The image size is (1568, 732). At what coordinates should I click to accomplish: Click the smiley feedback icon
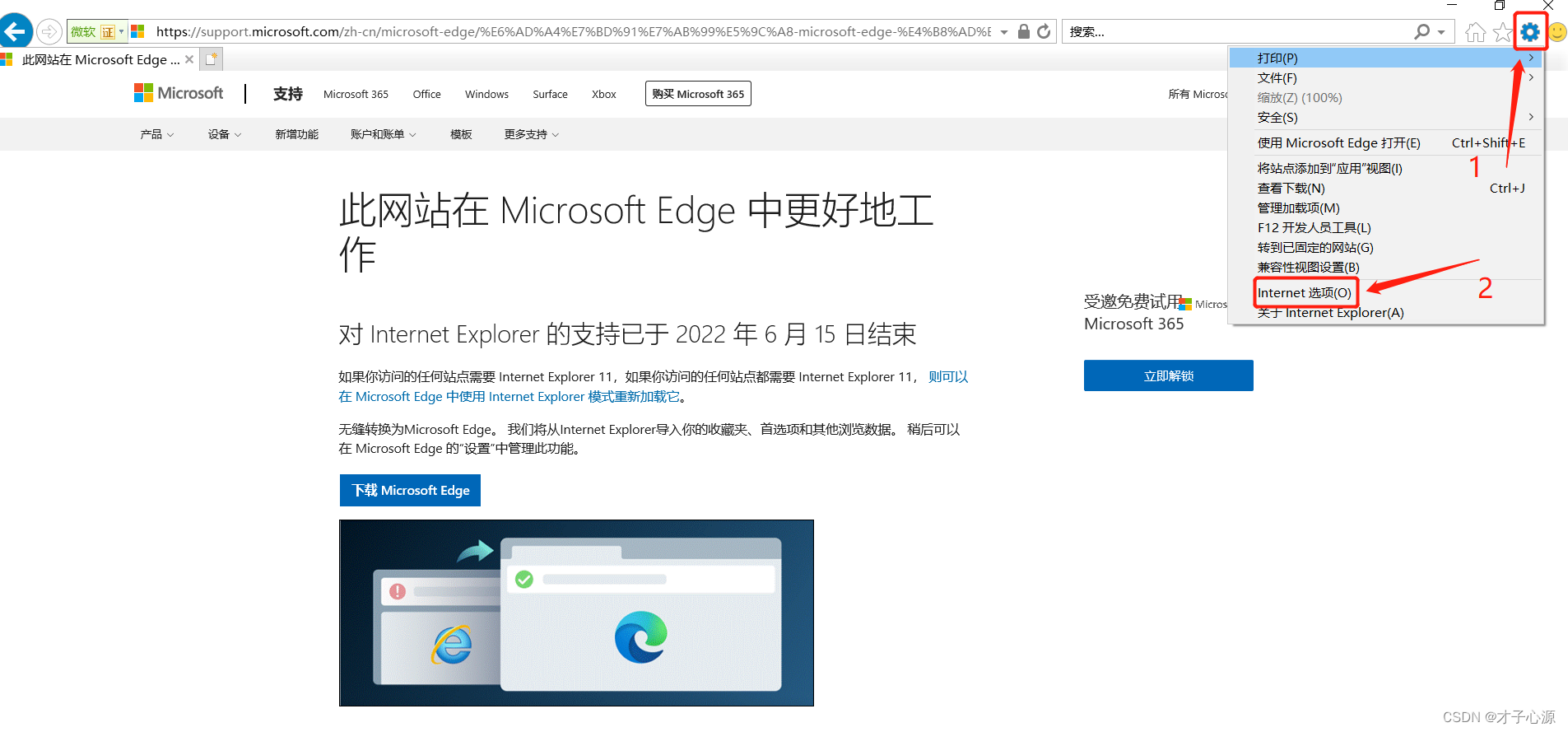1557,32
